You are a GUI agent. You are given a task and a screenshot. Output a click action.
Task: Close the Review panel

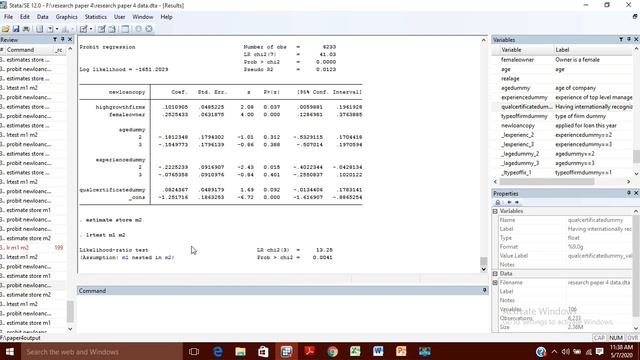coord(70,40)
